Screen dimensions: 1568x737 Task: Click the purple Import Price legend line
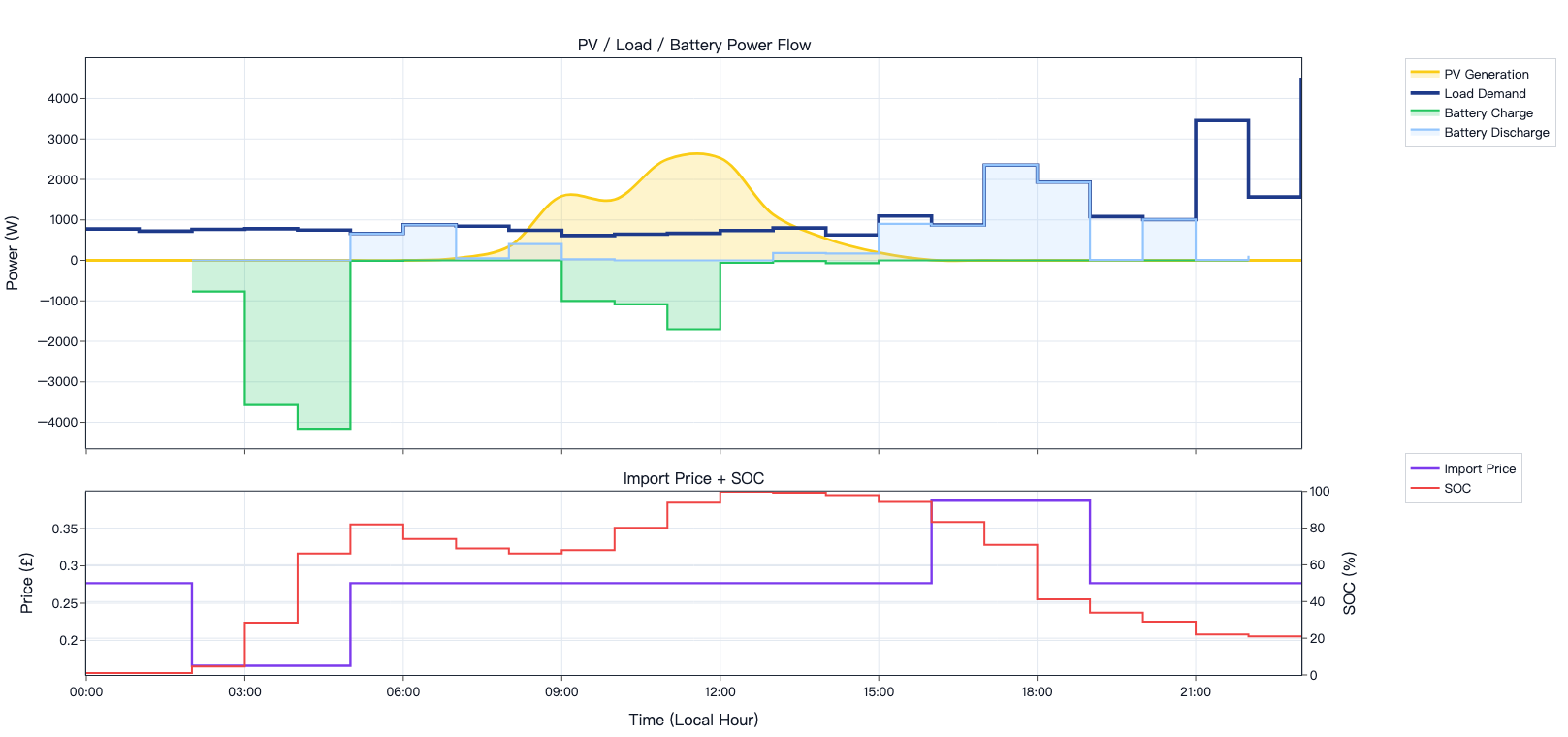point(1424,468)
